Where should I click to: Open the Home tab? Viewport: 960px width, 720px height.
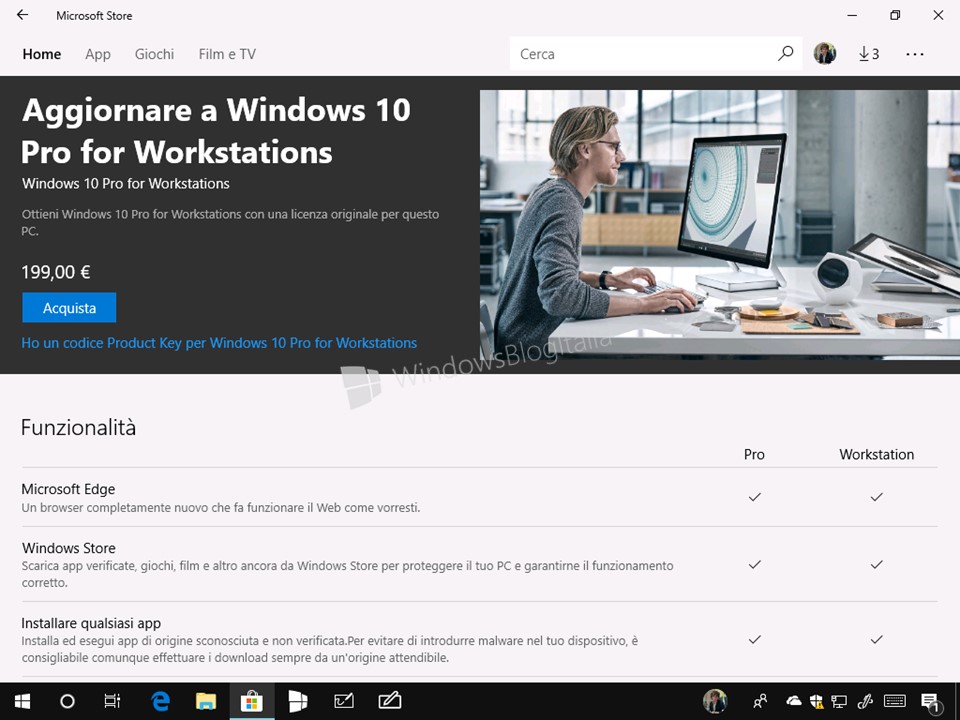click(42, 54)
